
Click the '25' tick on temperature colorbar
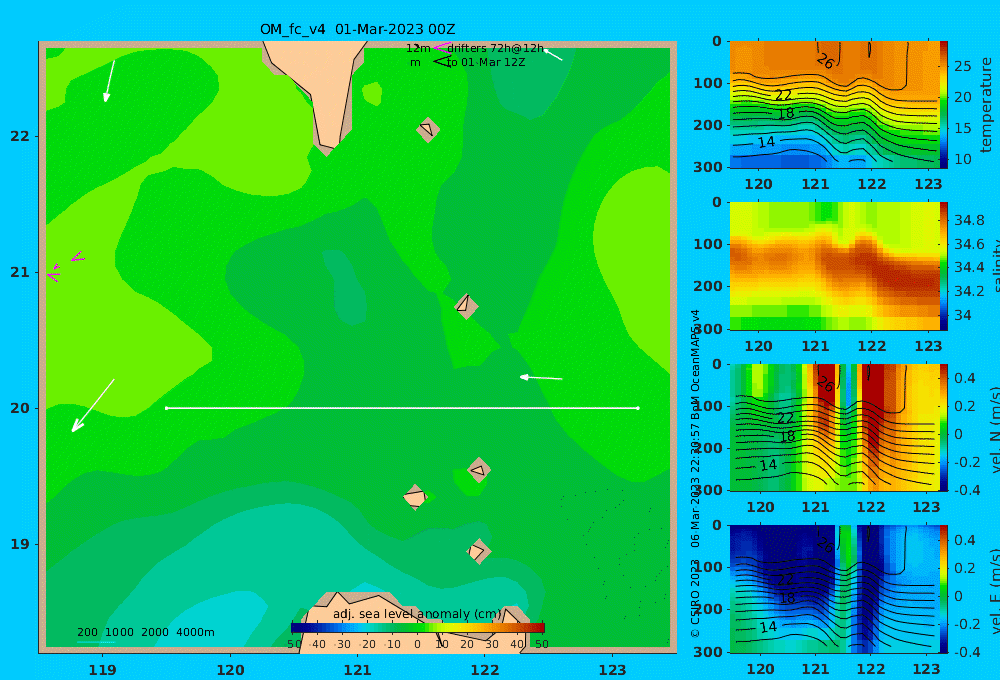pos(962,66)
